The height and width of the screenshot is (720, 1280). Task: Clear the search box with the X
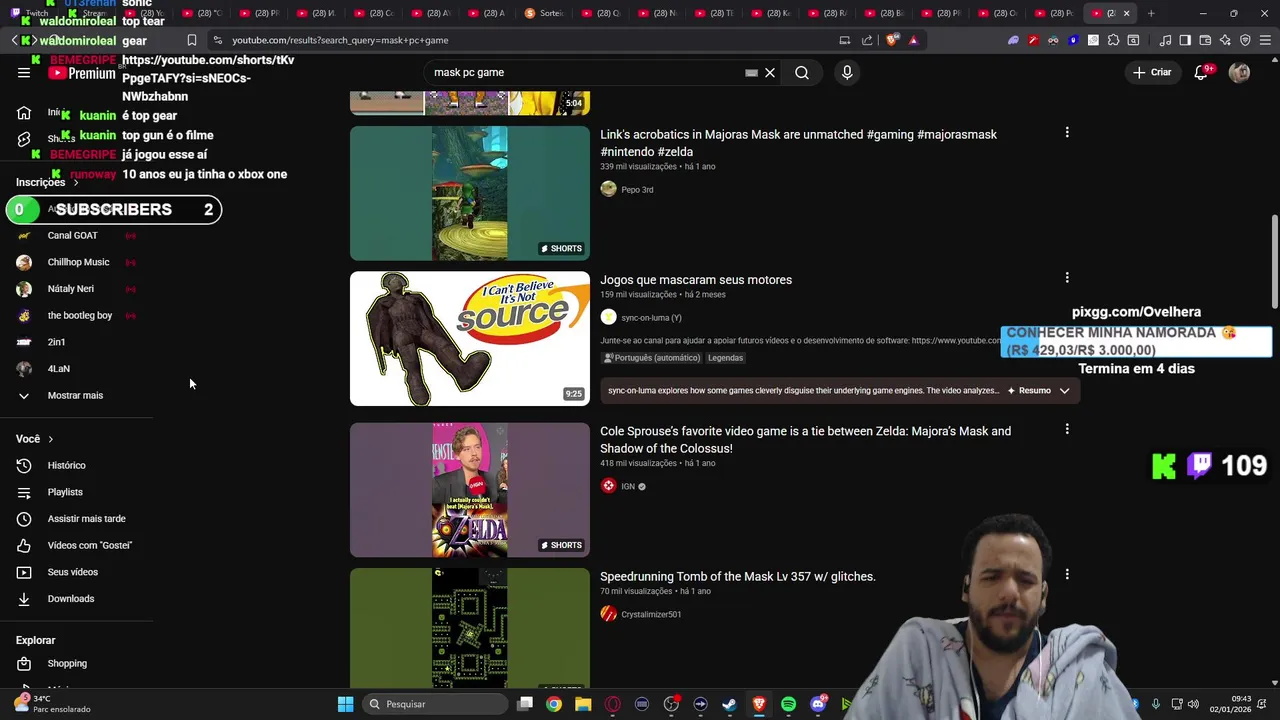770,73
